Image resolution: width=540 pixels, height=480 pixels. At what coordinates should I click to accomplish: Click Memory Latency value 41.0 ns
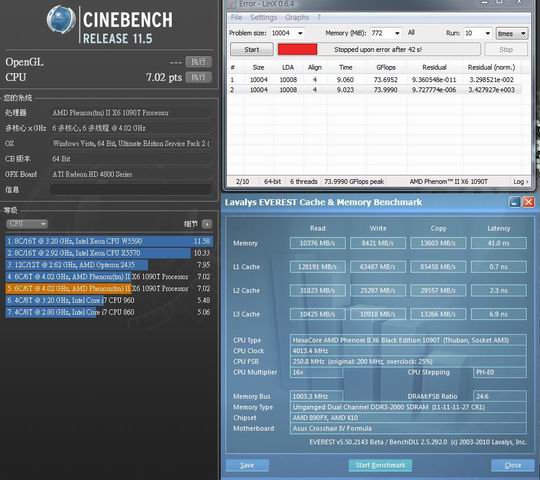point(498,243)
